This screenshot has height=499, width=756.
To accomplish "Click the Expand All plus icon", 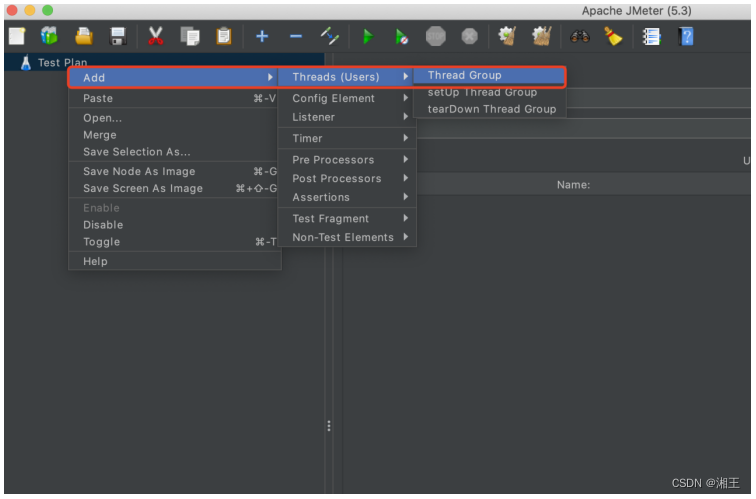I will pos(262,36).
